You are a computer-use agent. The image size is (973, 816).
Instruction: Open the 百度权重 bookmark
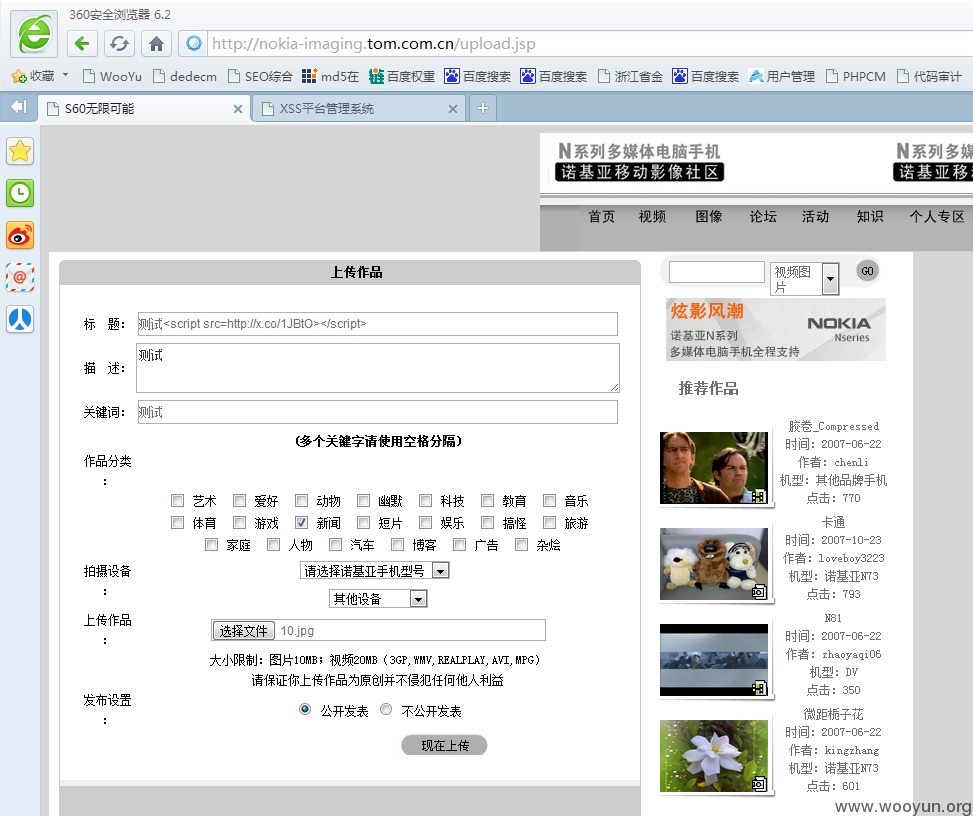click(402, 76)
